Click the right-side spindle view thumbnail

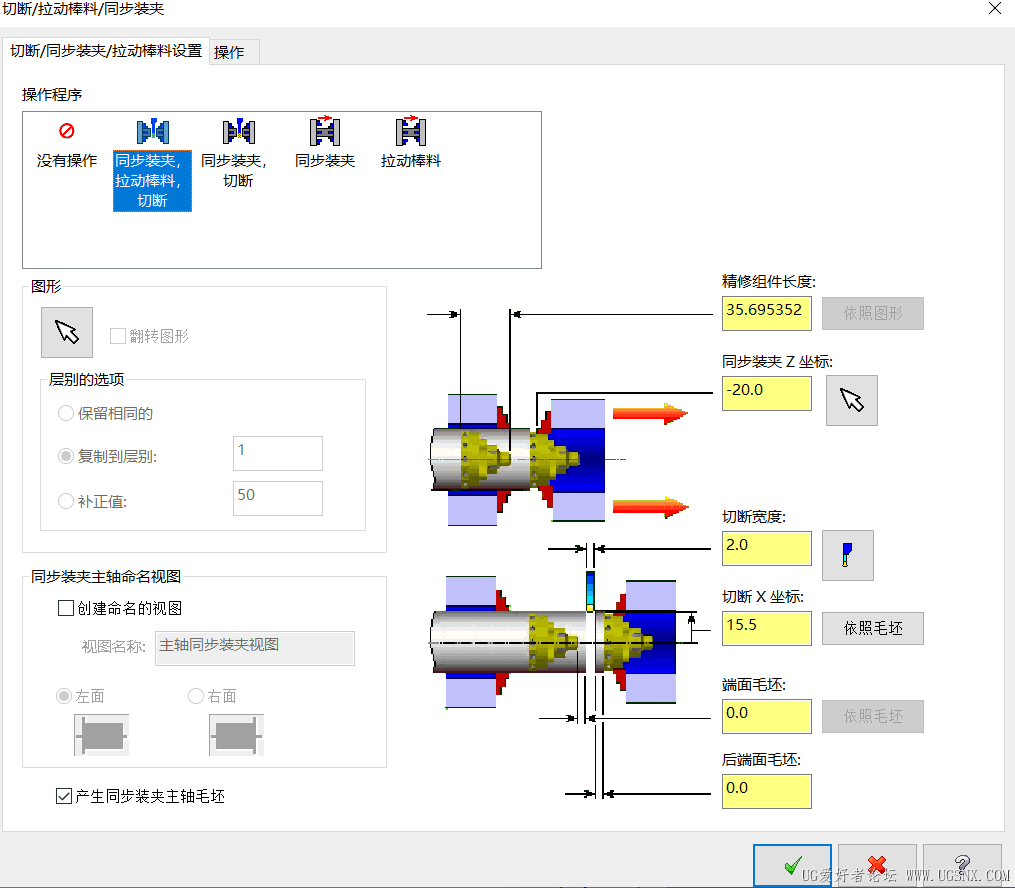click(236, 735)
